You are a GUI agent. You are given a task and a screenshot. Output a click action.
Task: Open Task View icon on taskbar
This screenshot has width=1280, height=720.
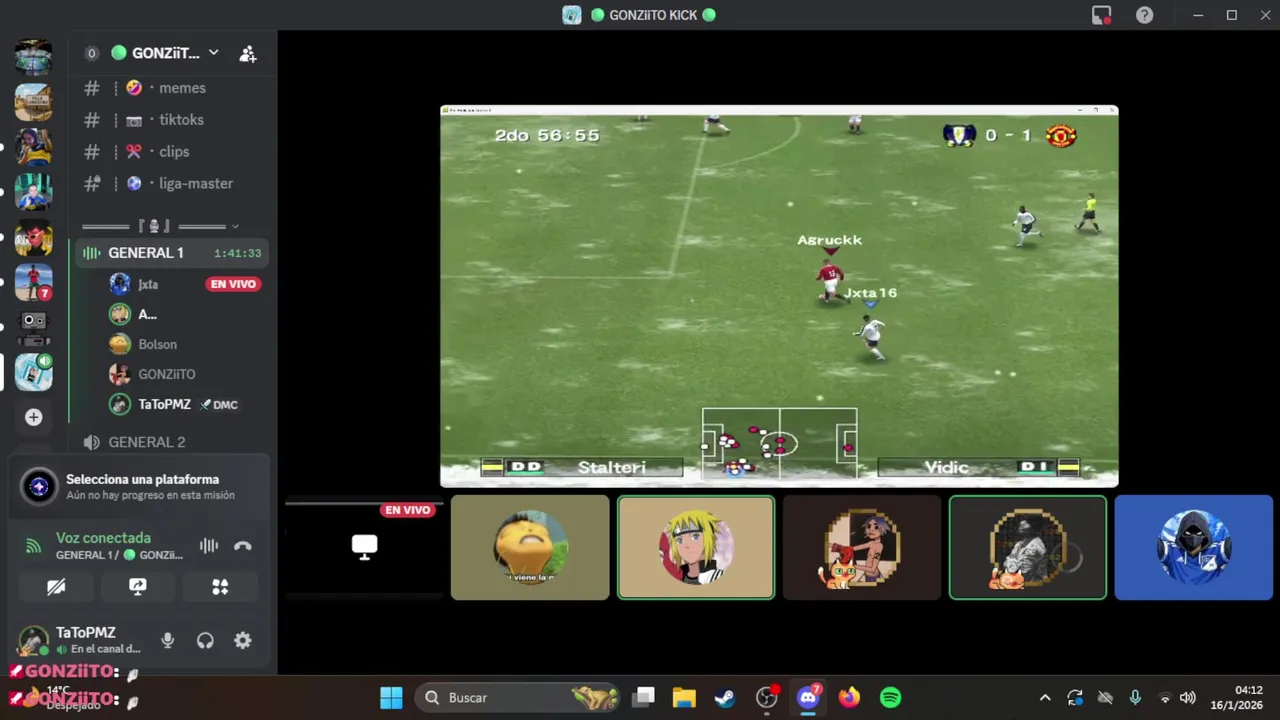643,698
